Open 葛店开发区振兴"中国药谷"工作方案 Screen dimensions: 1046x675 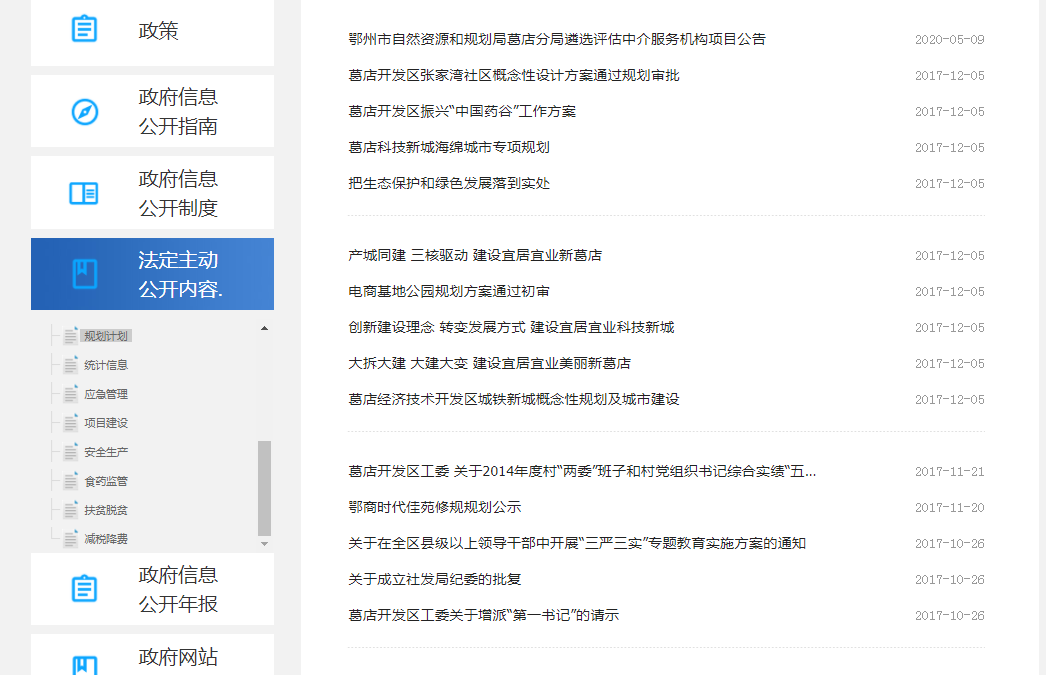(x=462, y=111)
